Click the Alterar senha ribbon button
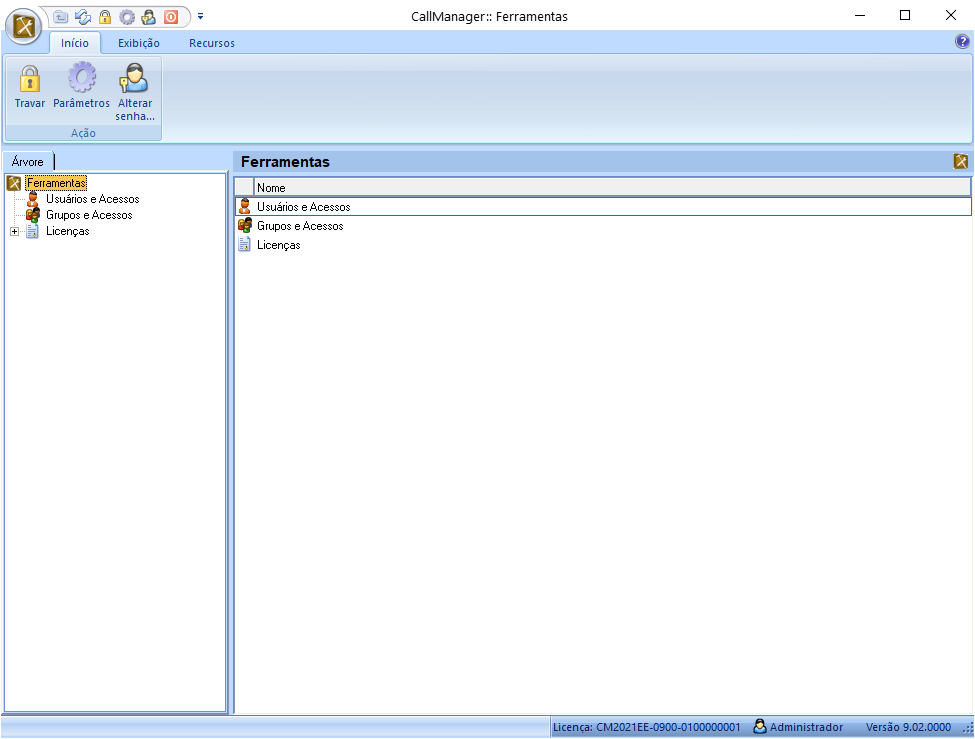 [x=135, y=92]
